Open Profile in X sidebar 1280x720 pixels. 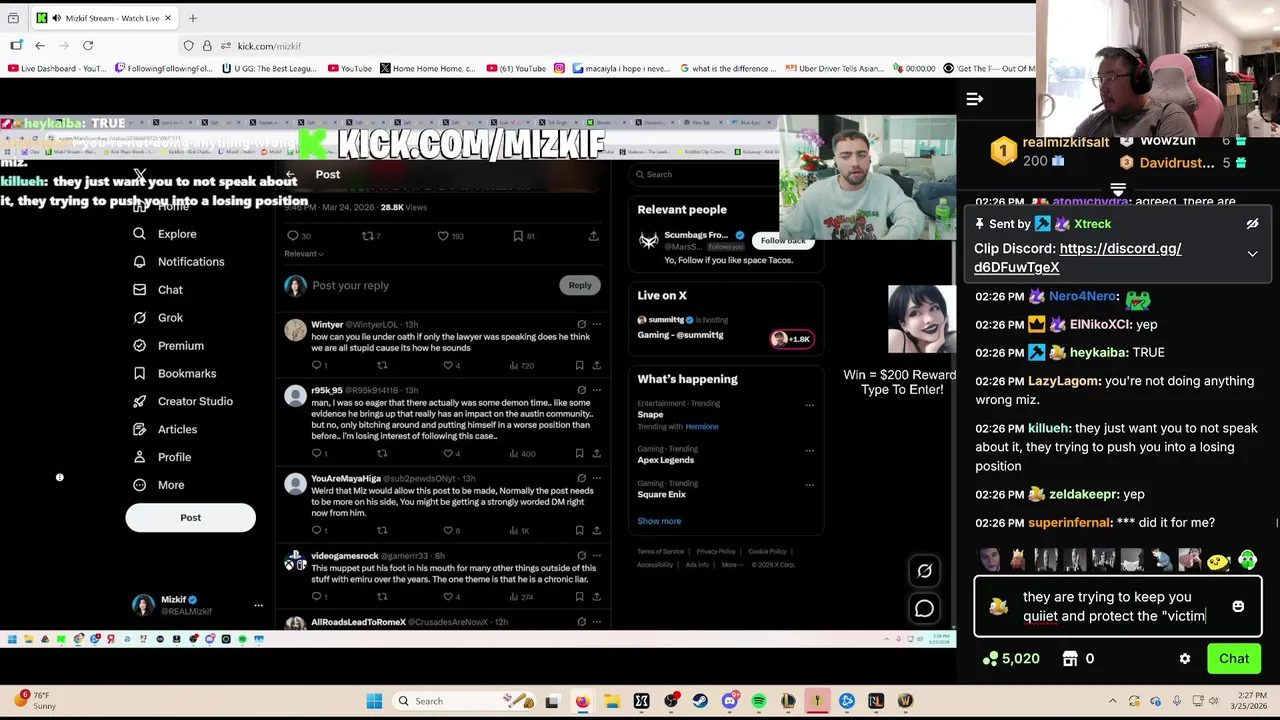point(162,458)
